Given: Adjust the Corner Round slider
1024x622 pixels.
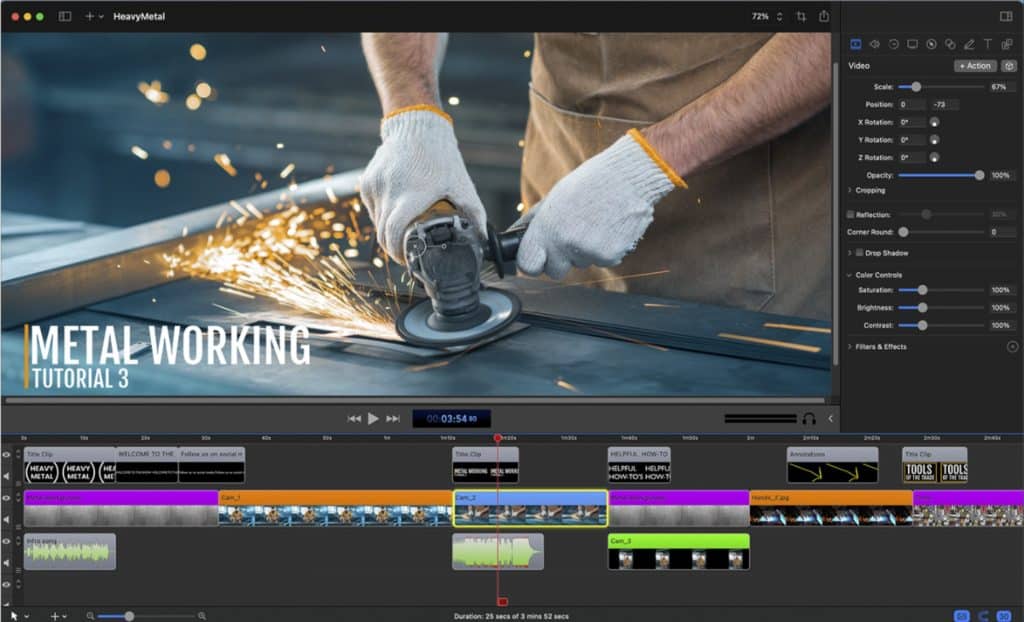Looking at the screenshot, I should [x=940, y=232].
